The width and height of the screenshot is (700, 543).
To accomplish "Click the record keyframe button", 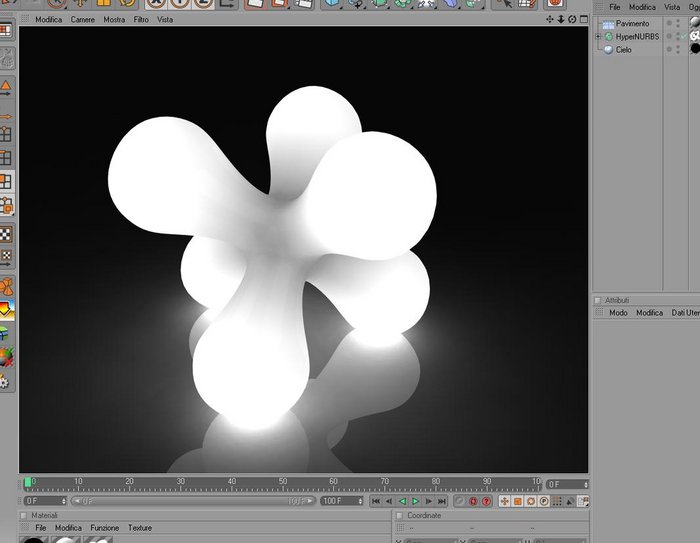I will tap(473, 501).
